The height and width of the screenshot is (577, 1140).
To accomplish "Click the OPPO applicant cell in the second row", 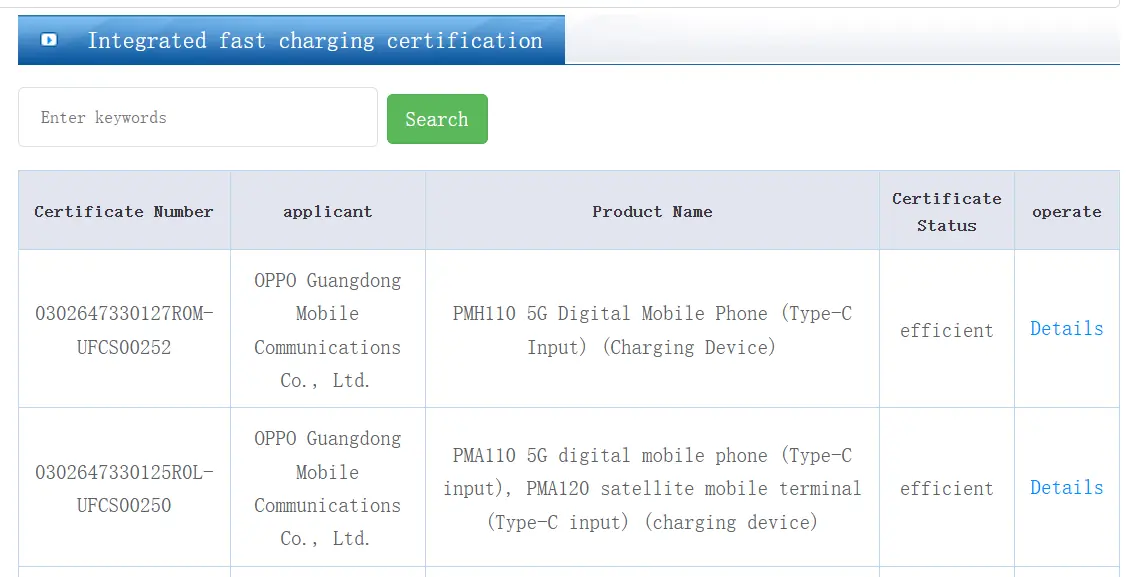I will point(328,488).
